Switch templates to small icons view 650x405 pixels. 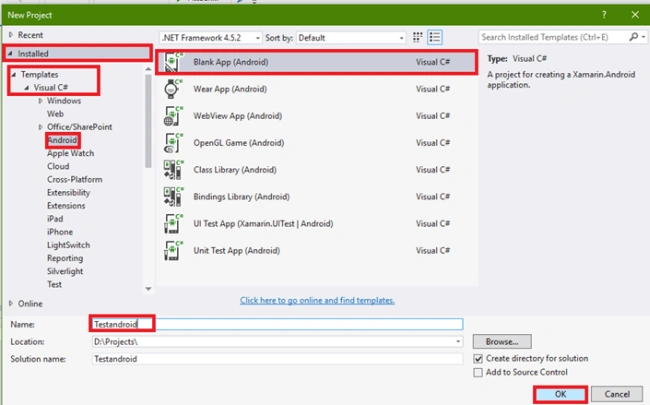(x=417, y=37)
